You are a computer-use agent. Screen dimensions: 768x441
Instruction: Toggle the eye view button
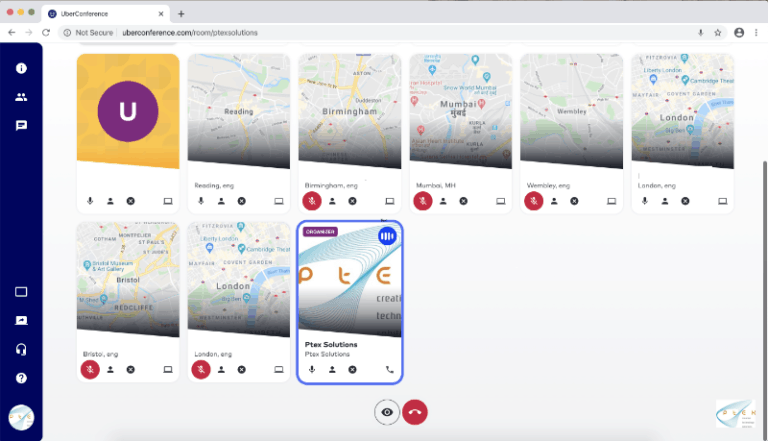tap(387, 412)
